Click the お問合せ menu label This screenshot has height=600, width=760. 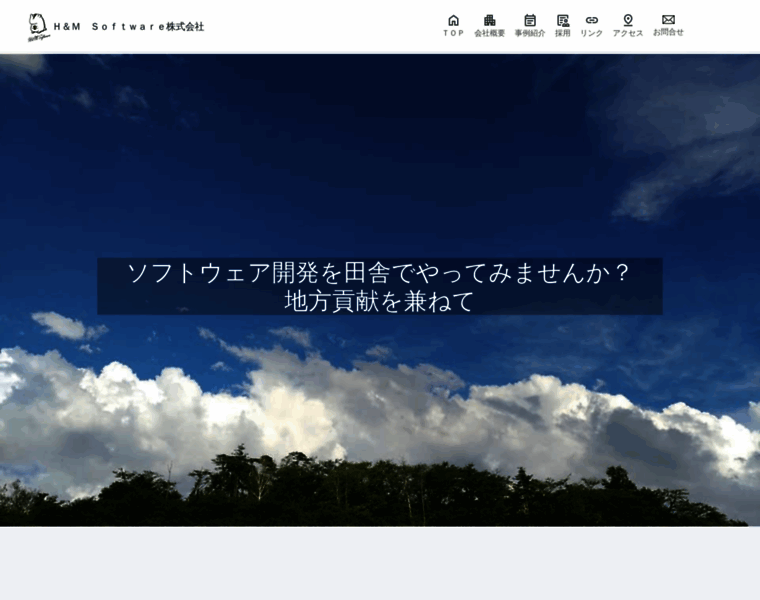click(x=668, y=32)
